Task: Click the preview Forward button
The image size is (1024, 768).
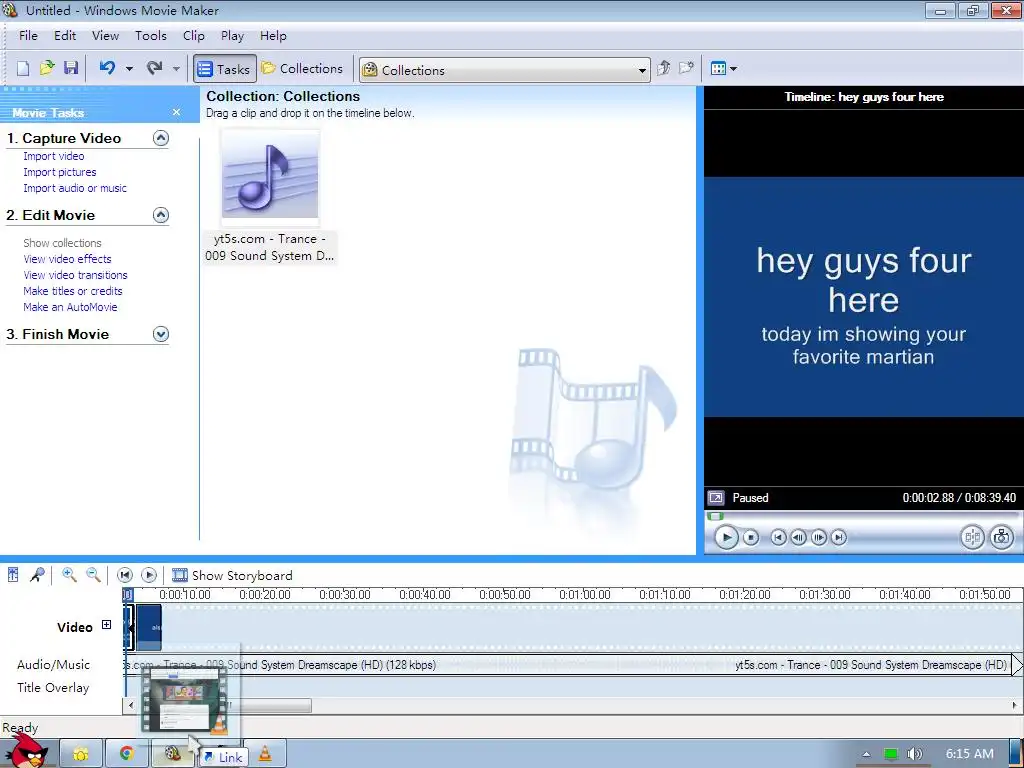Action: [839, 537]
